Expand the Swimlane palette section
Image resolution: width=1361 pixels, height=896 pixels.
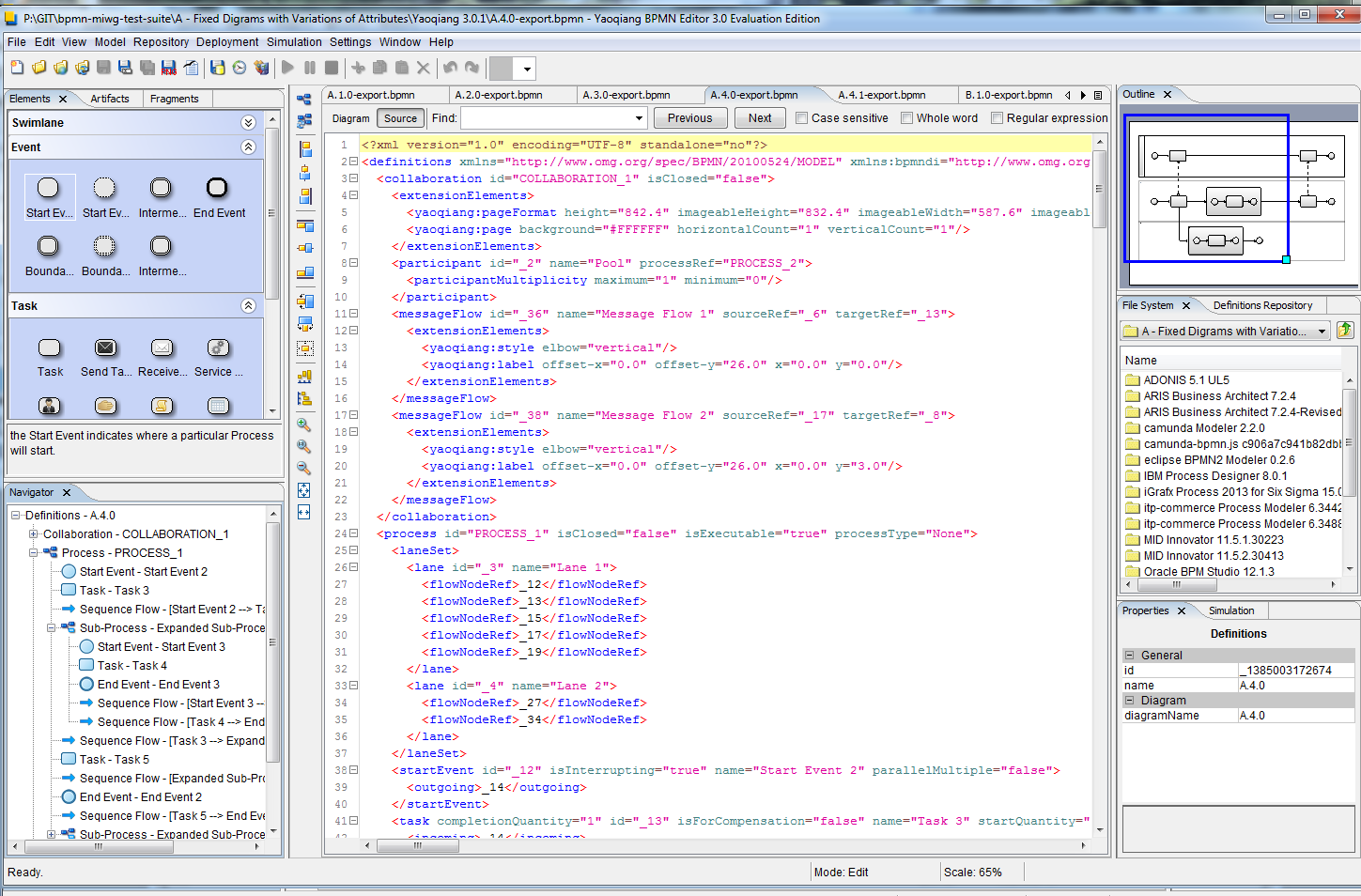[248, 123]
